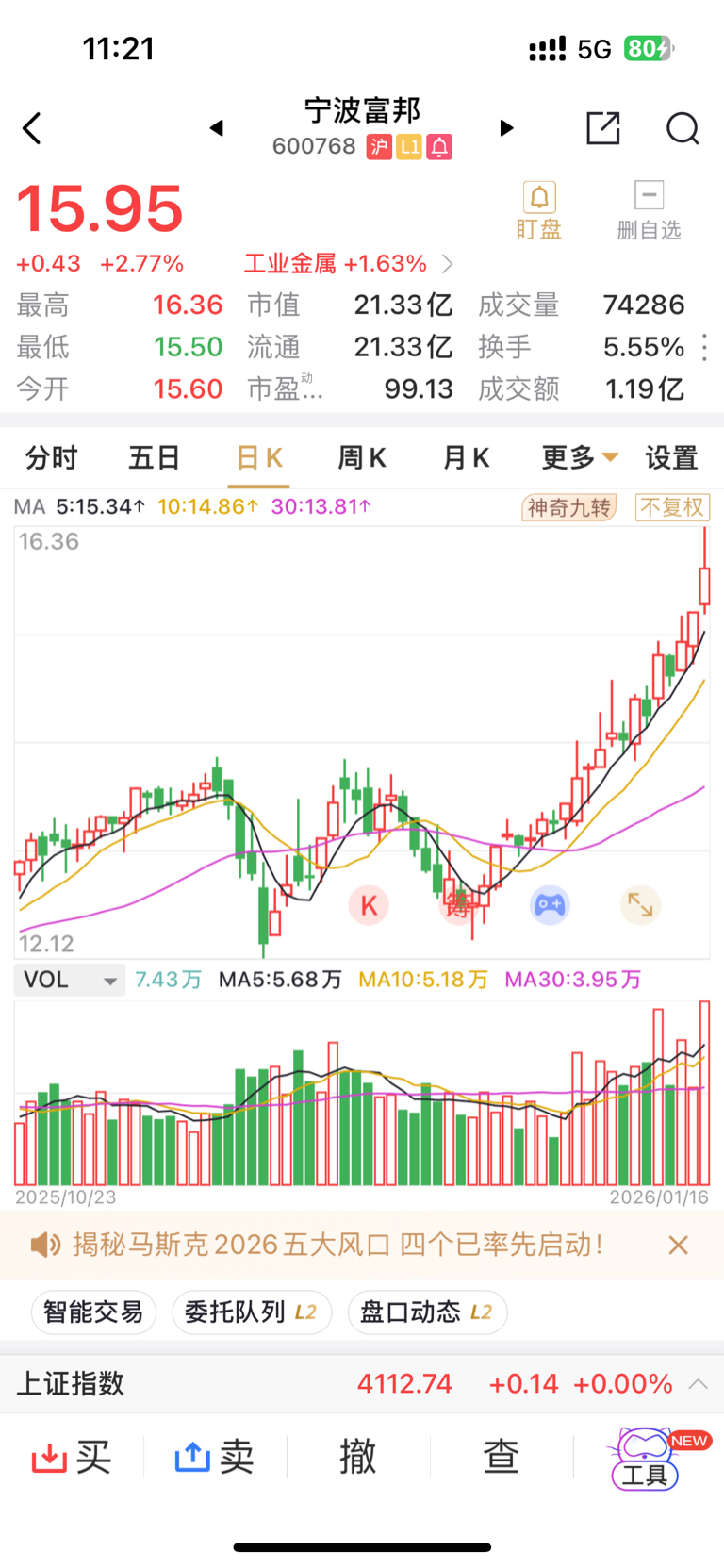Tap the 买 buy button
Viewport: 724px width, 1568px height.
[x=72, y=1458]
